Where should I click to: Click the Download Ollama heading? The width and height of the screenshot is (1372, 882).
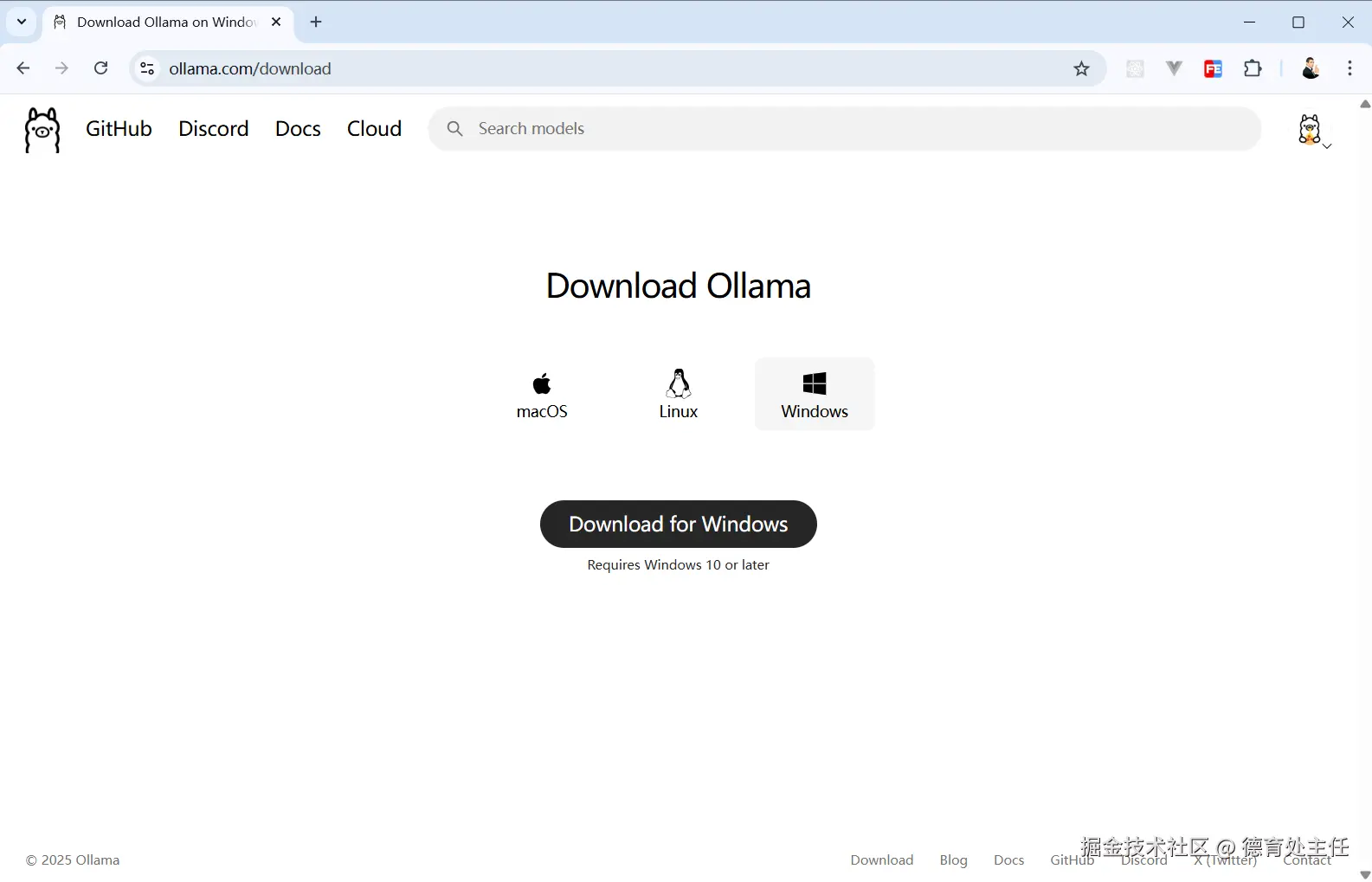pos(679,286)
